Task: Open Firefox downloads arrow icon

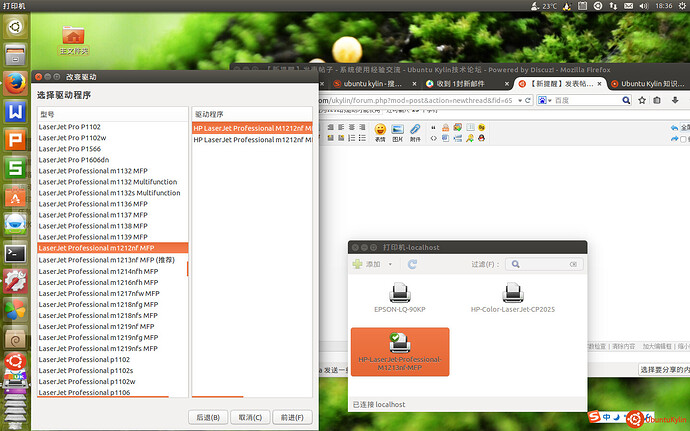Action: [x=675, y=100]
